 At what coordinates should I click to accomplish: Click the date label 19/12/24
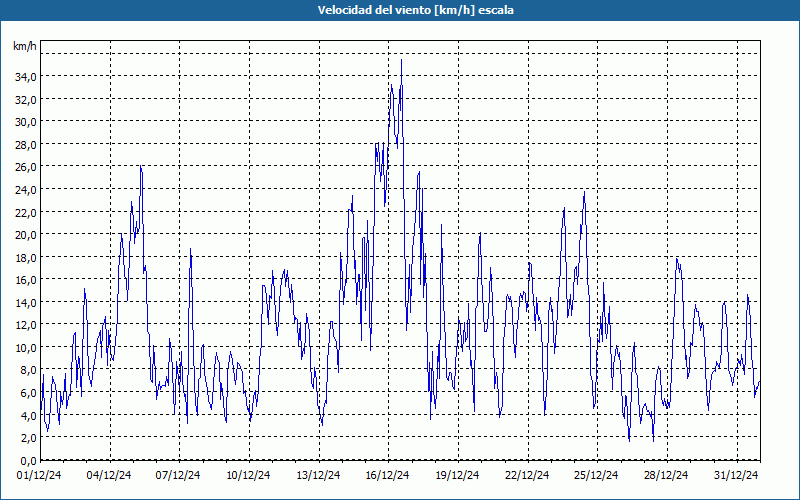tap(458, 475)
